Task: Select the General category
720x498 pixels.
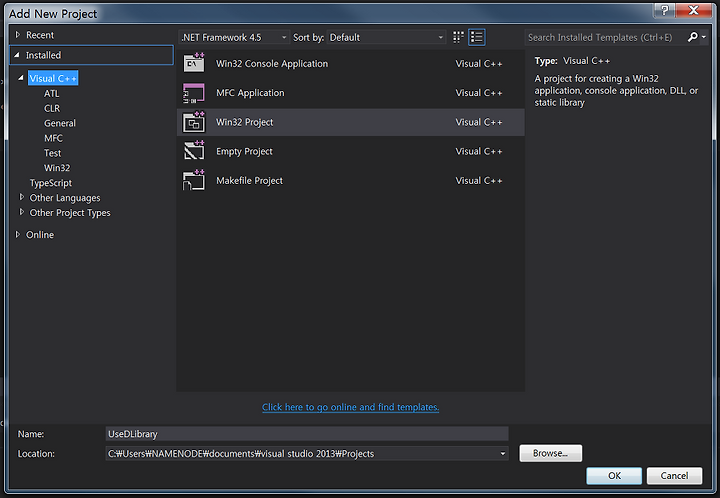Action: coord(60,123)
